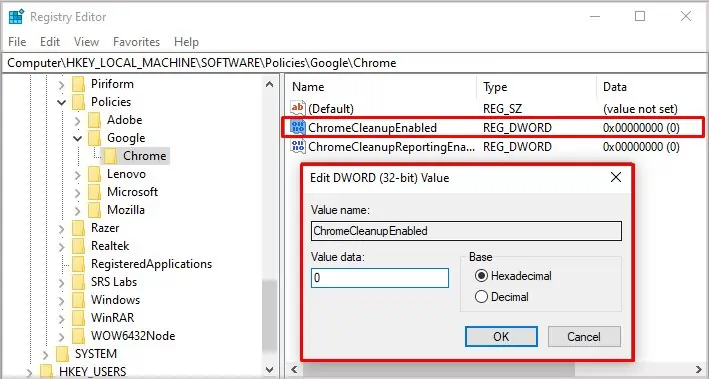Expand the WinRAR key
The image size is (709, 379).
(x=61, y=318)
